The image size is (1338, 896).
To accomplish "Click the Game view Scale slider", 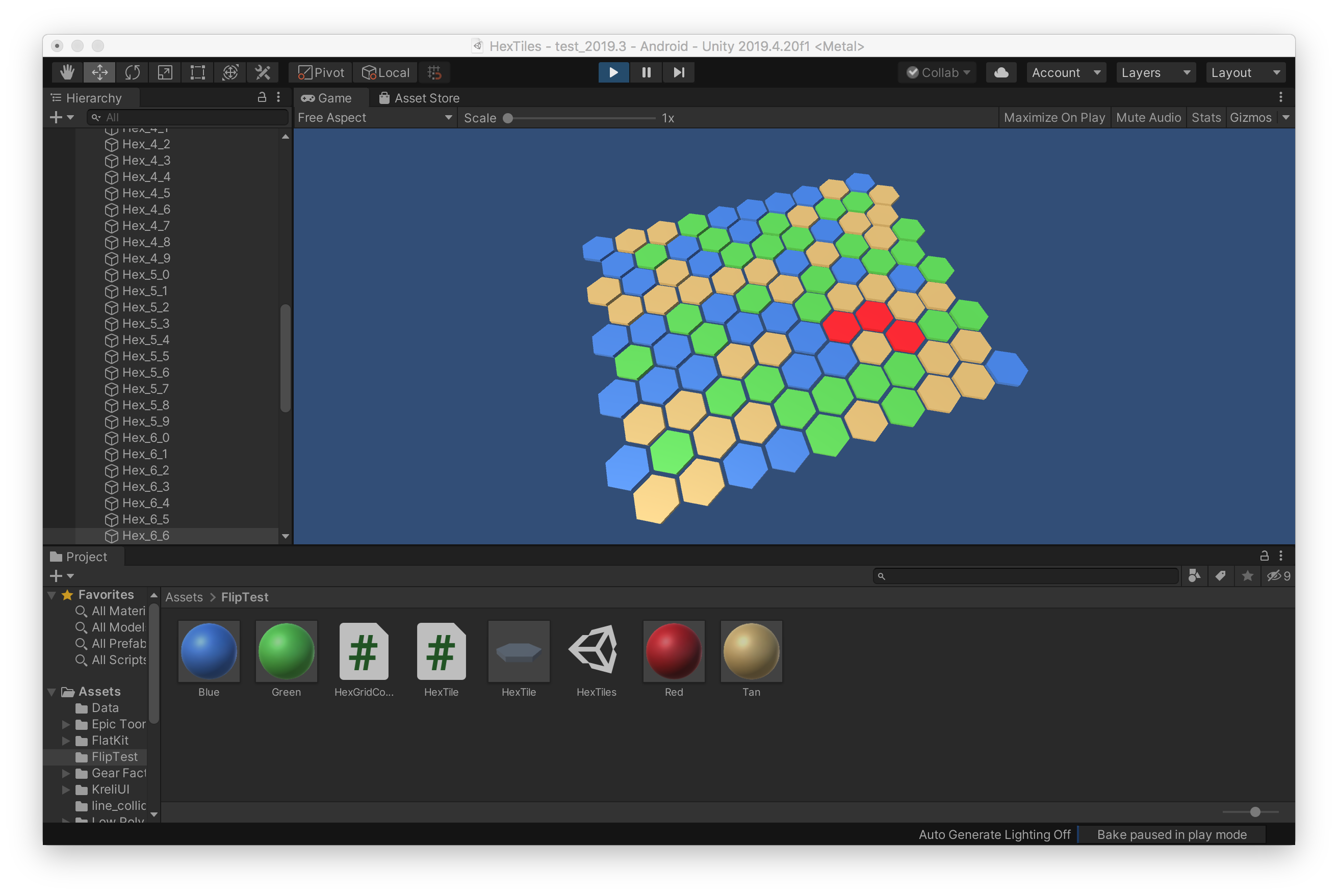I will (x=581, y=118).
